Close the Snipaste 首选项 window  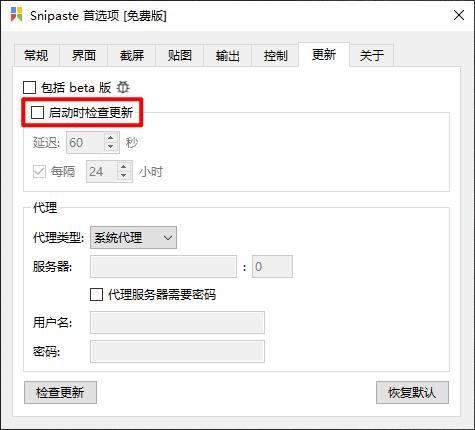click(x=459, y=15)
